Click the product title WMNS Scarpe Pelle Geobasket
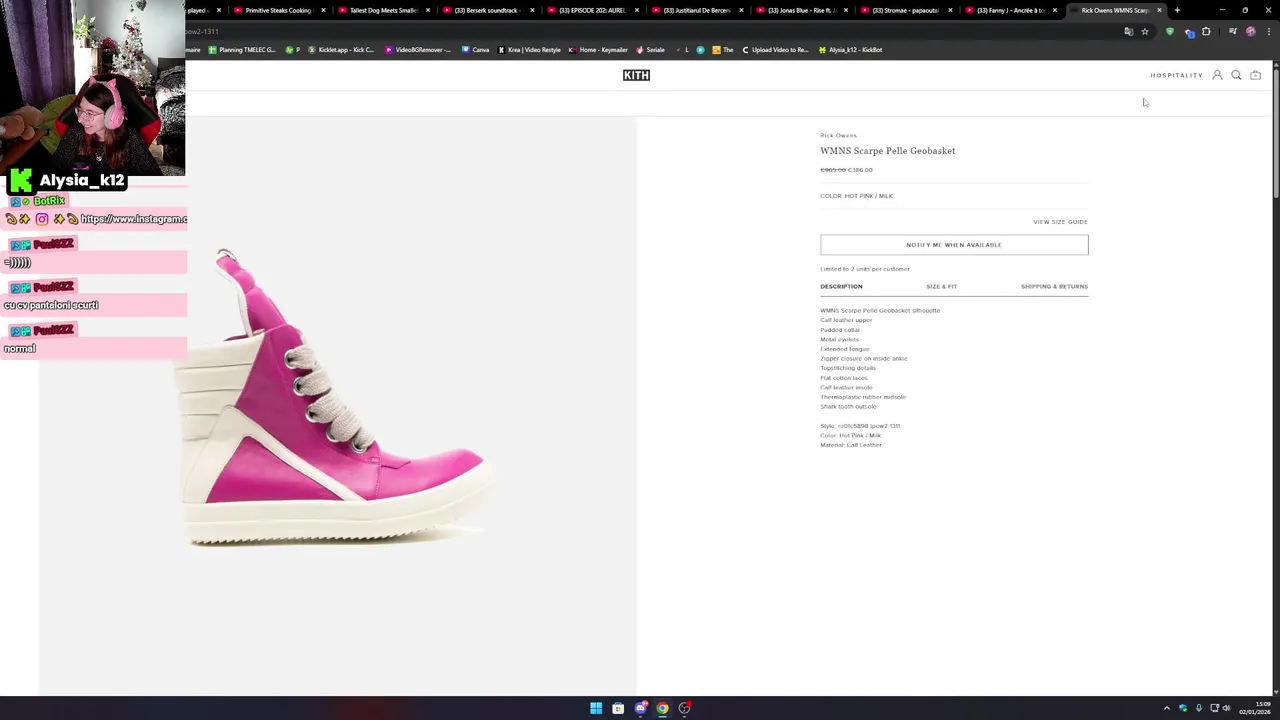1280x720 pixels. point(887,151)
